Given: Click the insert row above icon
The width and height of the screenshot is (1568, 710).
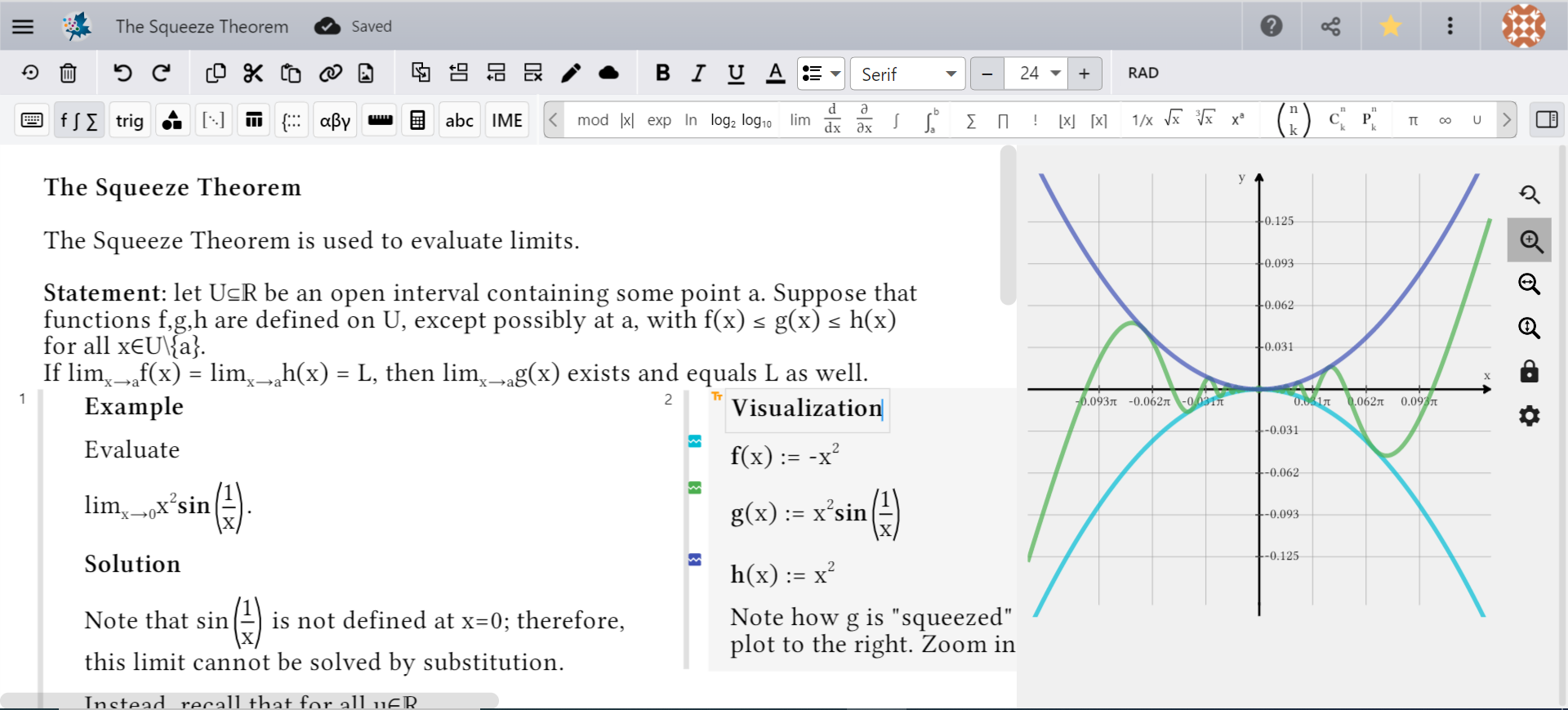Looking at the screenshot, I should pos(459,73).
